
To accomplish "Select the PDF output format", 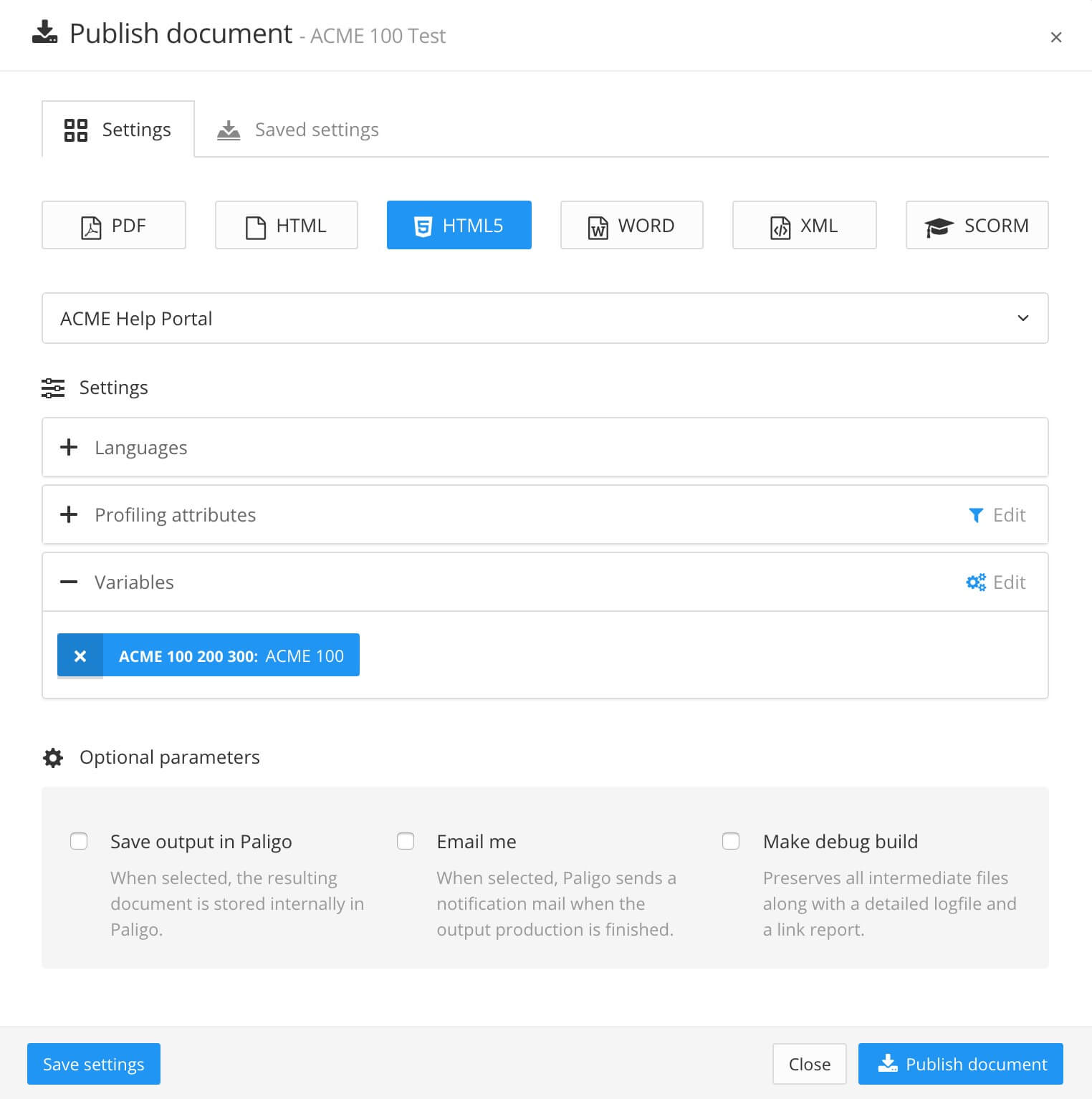I will (114, 226).
